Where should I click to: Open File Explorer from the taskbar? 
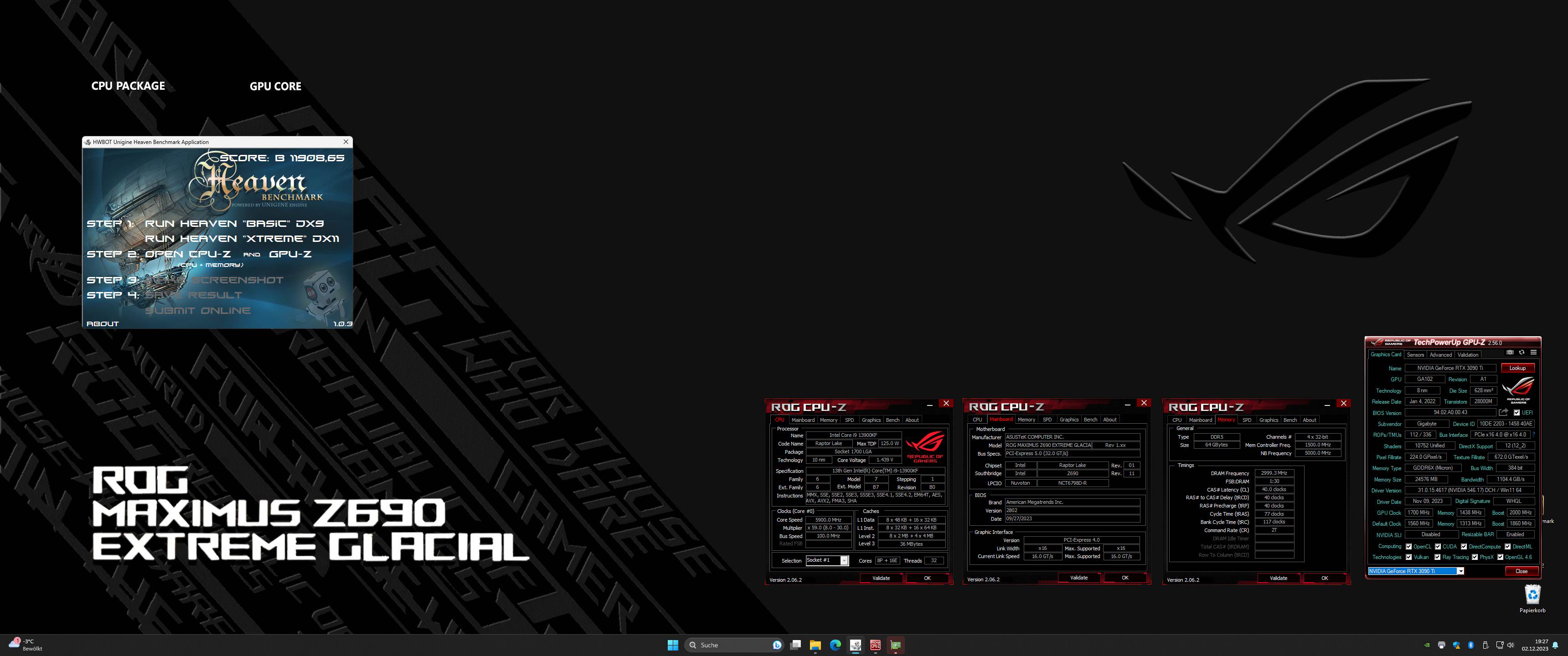(815, 645)
